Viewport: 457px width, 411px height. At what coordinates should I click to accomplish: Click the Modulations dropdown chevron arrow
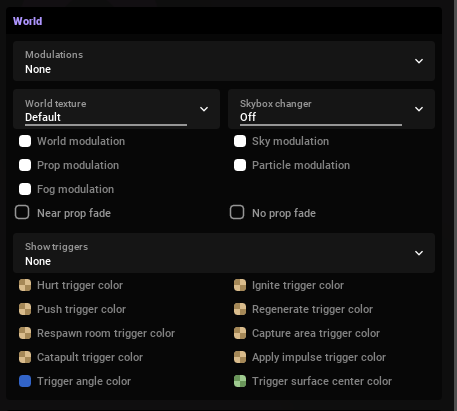click(419, 61)
